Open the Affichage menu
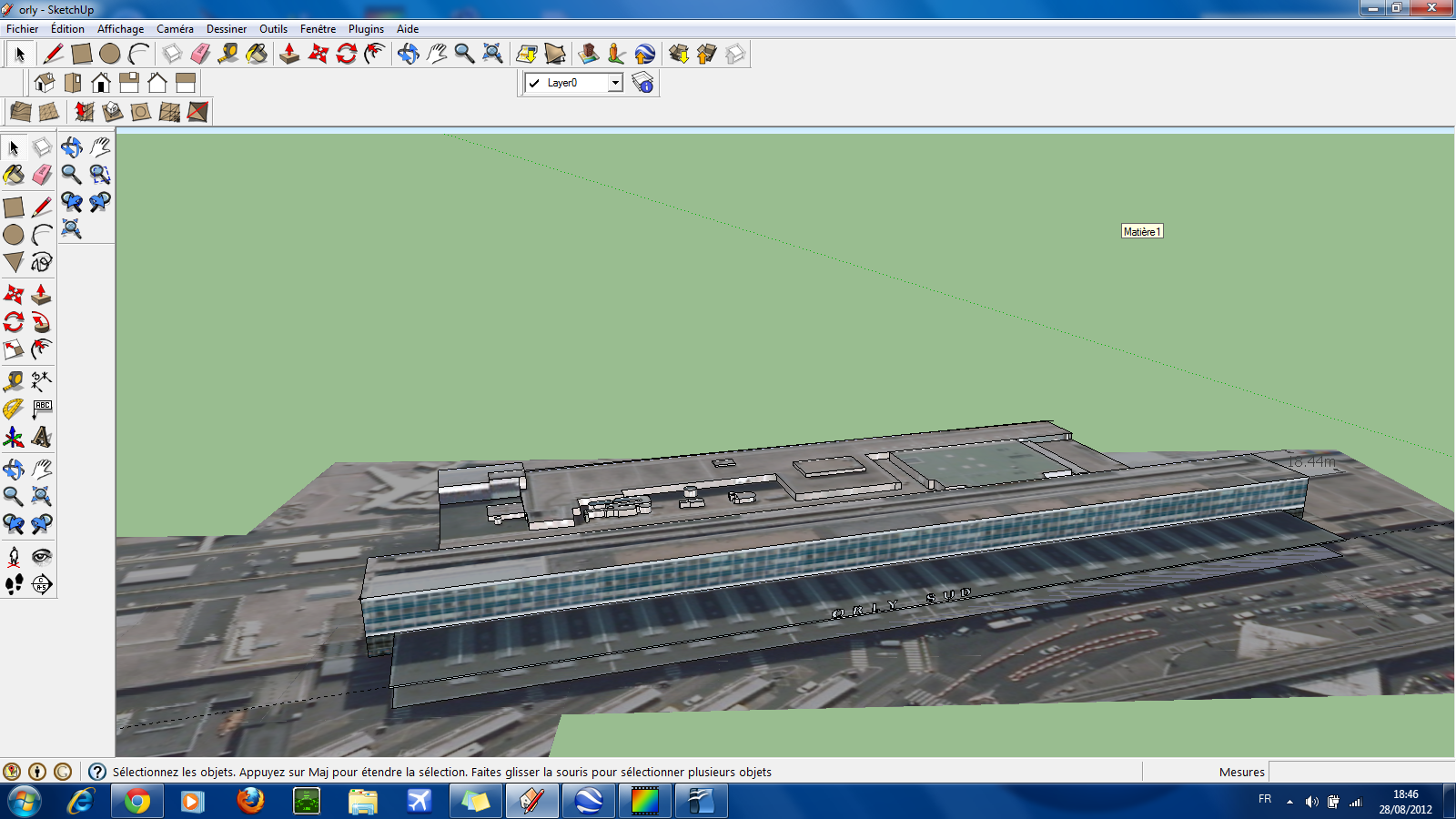 click(121, 29)
